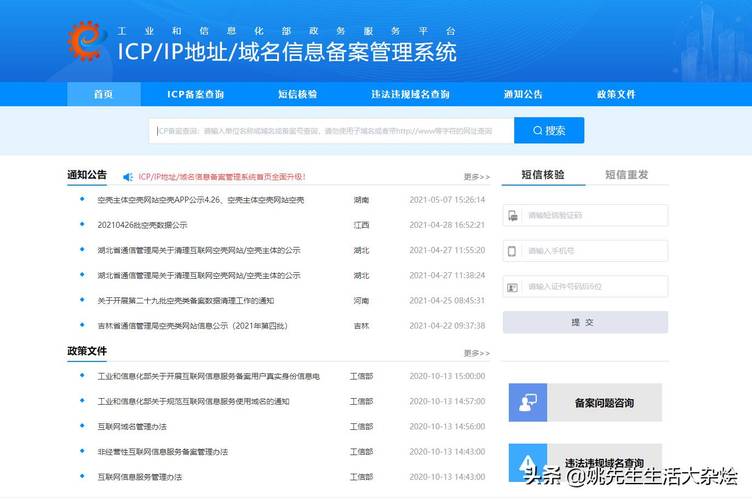Screen dimensions: 752x500
Task: Open the 互联网信息服务管理办法 policy
Action: [x=140, y=477]
